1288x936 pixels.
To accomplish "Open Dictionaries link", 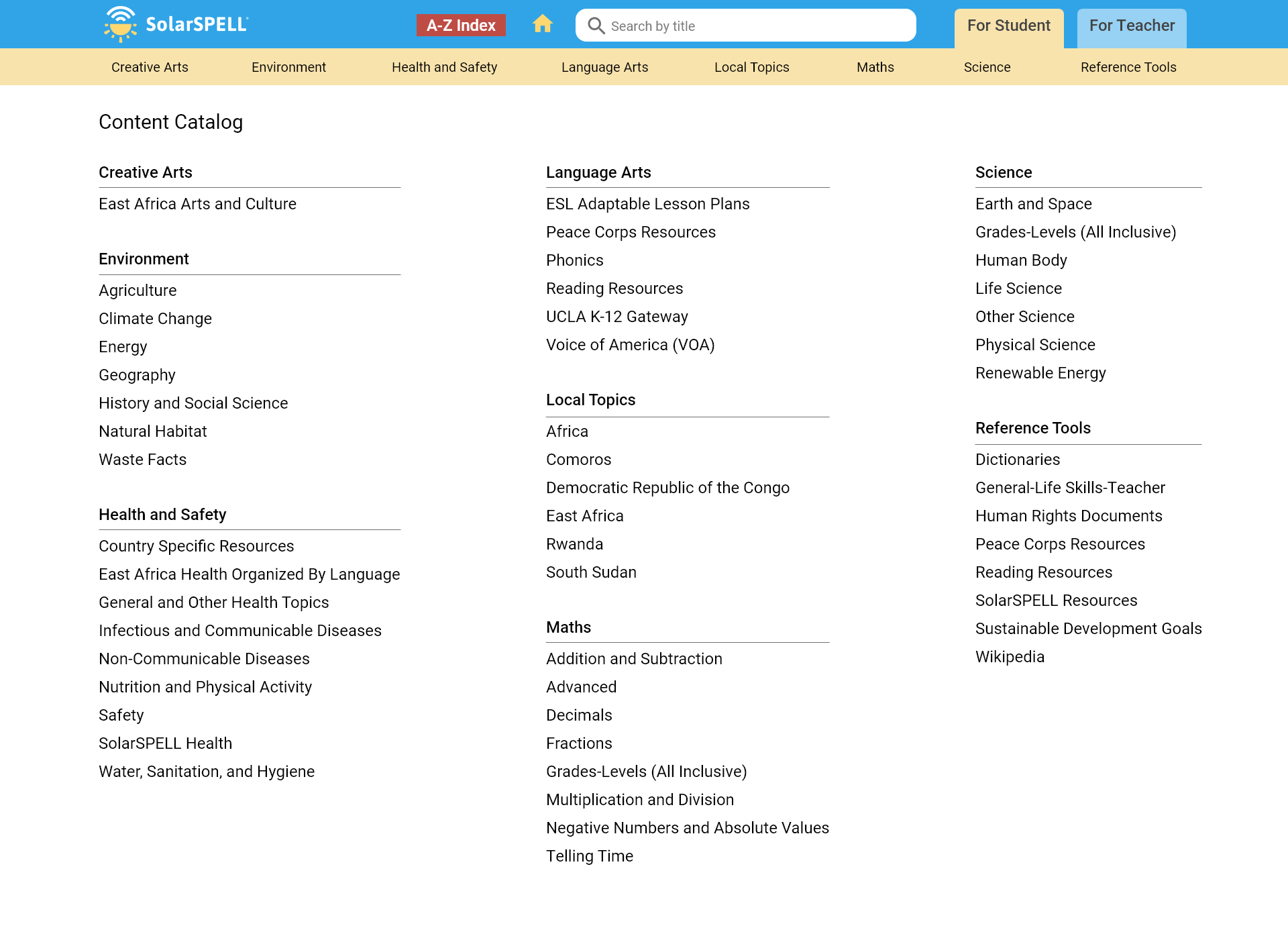I will 1018,460.
